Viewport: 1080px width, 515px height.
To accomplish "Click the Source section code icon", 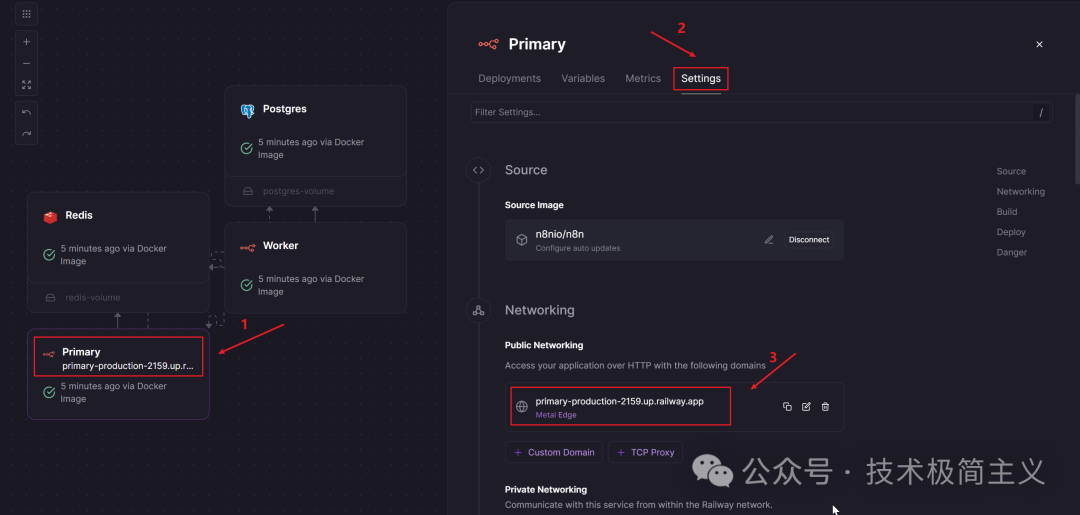I will (478, 170).
